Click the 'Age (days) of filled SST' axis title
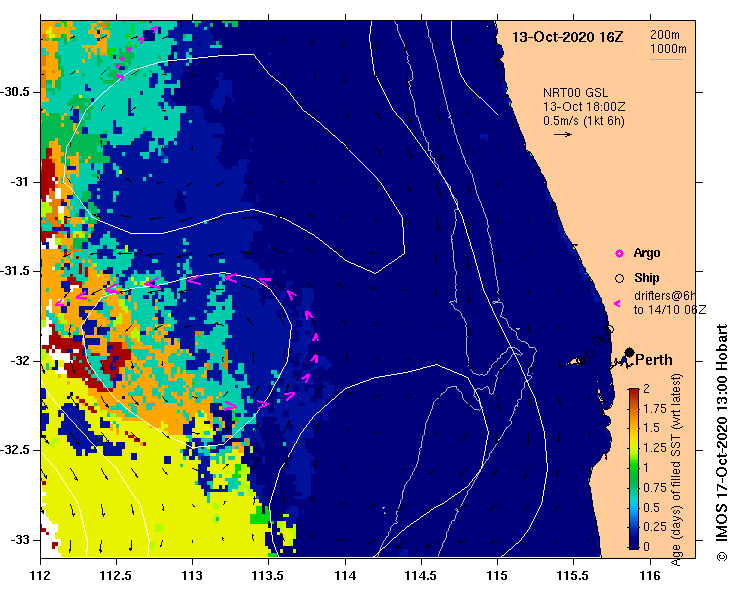This screenshot has width=739, height=592. [676, 470]
